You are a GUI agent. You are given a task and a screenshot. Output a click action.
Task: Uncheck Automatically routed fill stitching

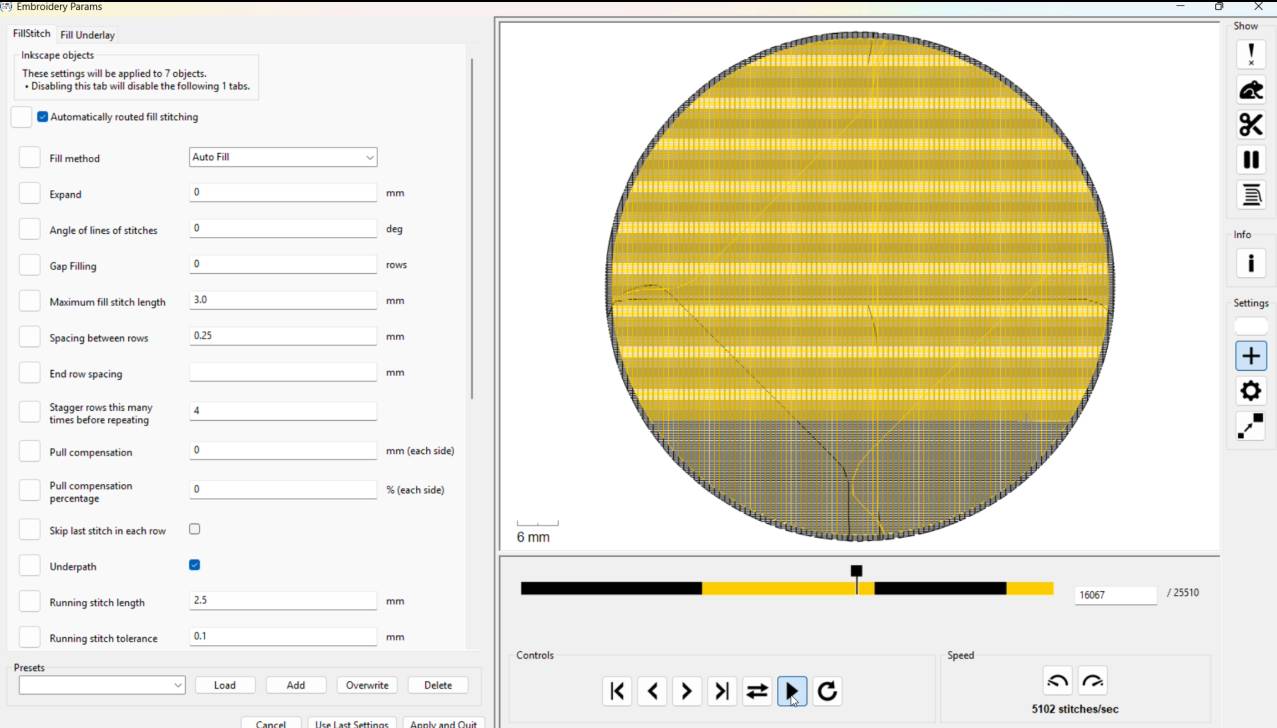pos(42,117)
